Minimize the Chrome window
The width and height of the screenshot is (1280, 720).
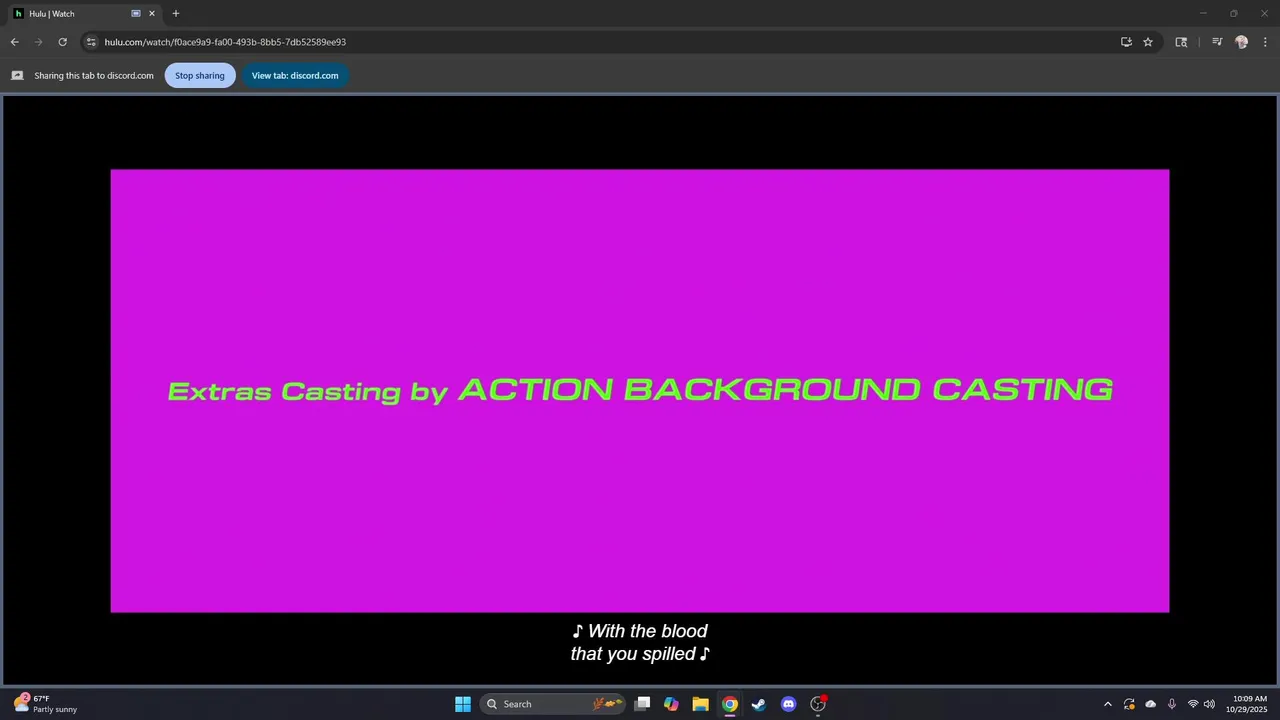coord(1203,14)
